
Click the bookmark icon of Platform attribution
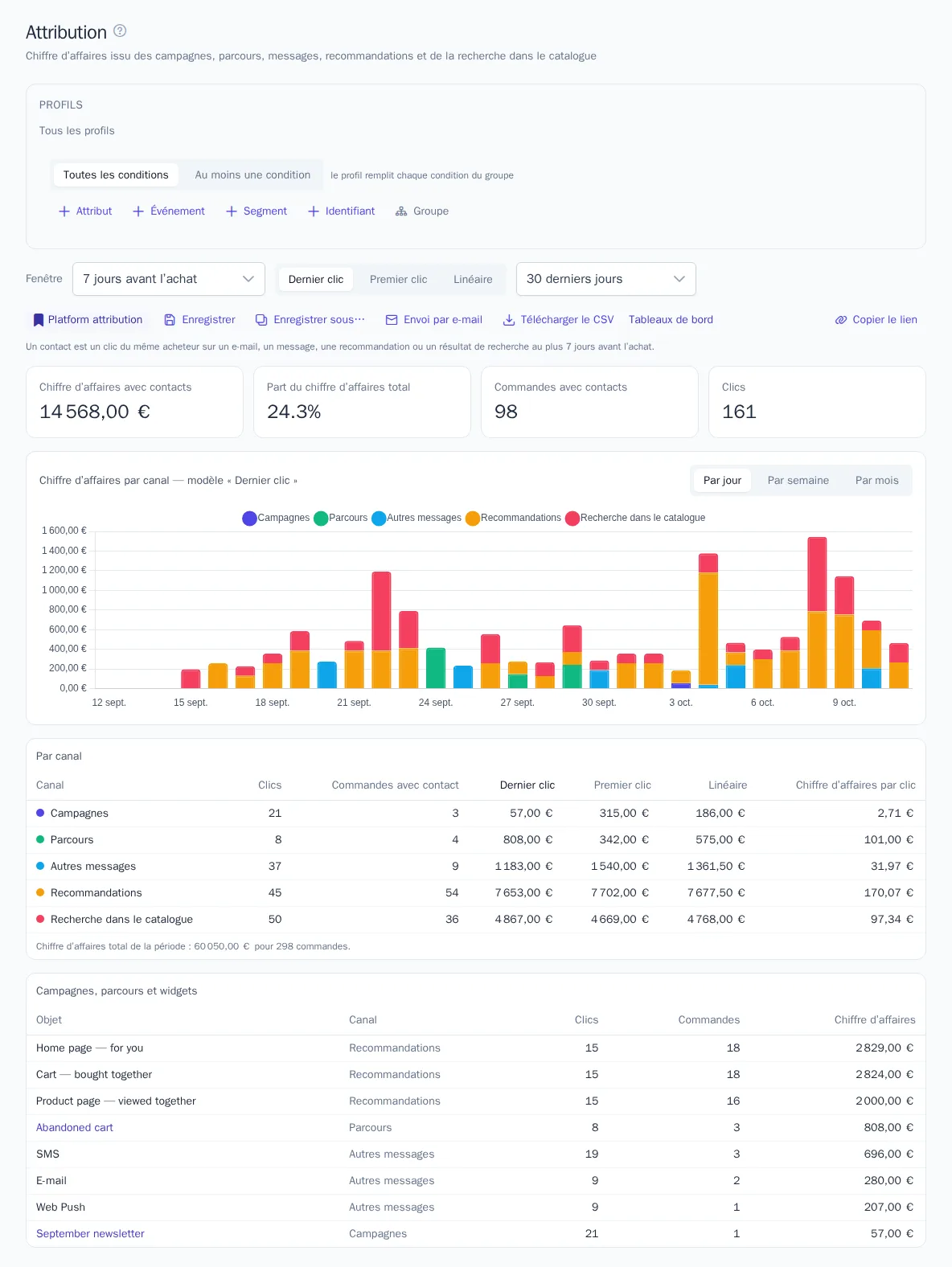(38, 320)
